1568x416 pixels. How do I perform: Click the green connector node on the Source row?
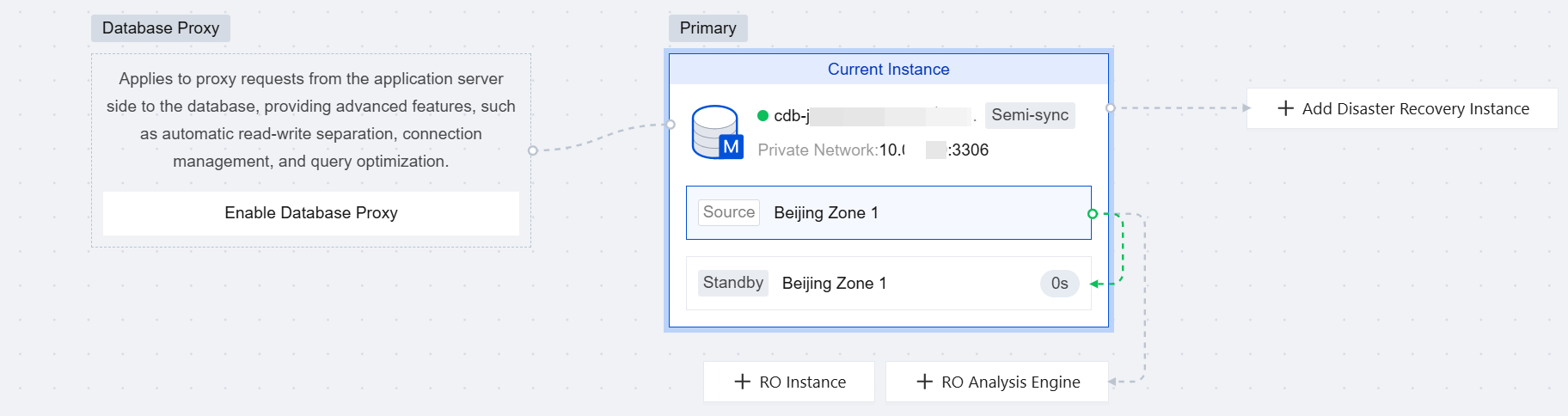(x=1093, y=213)
